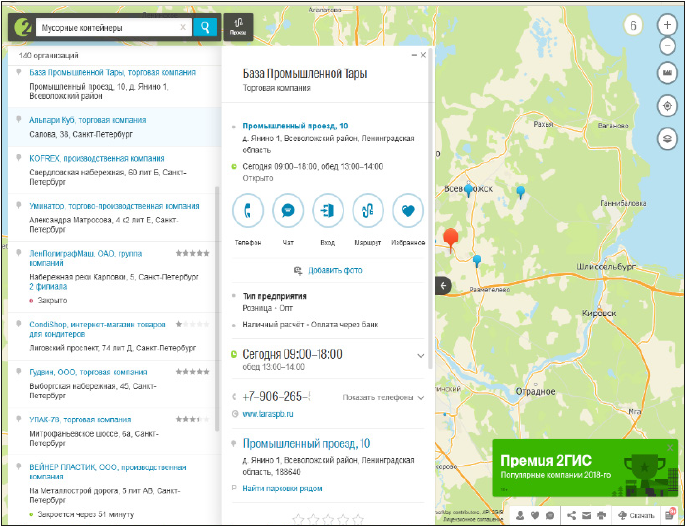688x527 pixels.
Task: Open the user profile icon in bottom bar
Action: [520, 515]
